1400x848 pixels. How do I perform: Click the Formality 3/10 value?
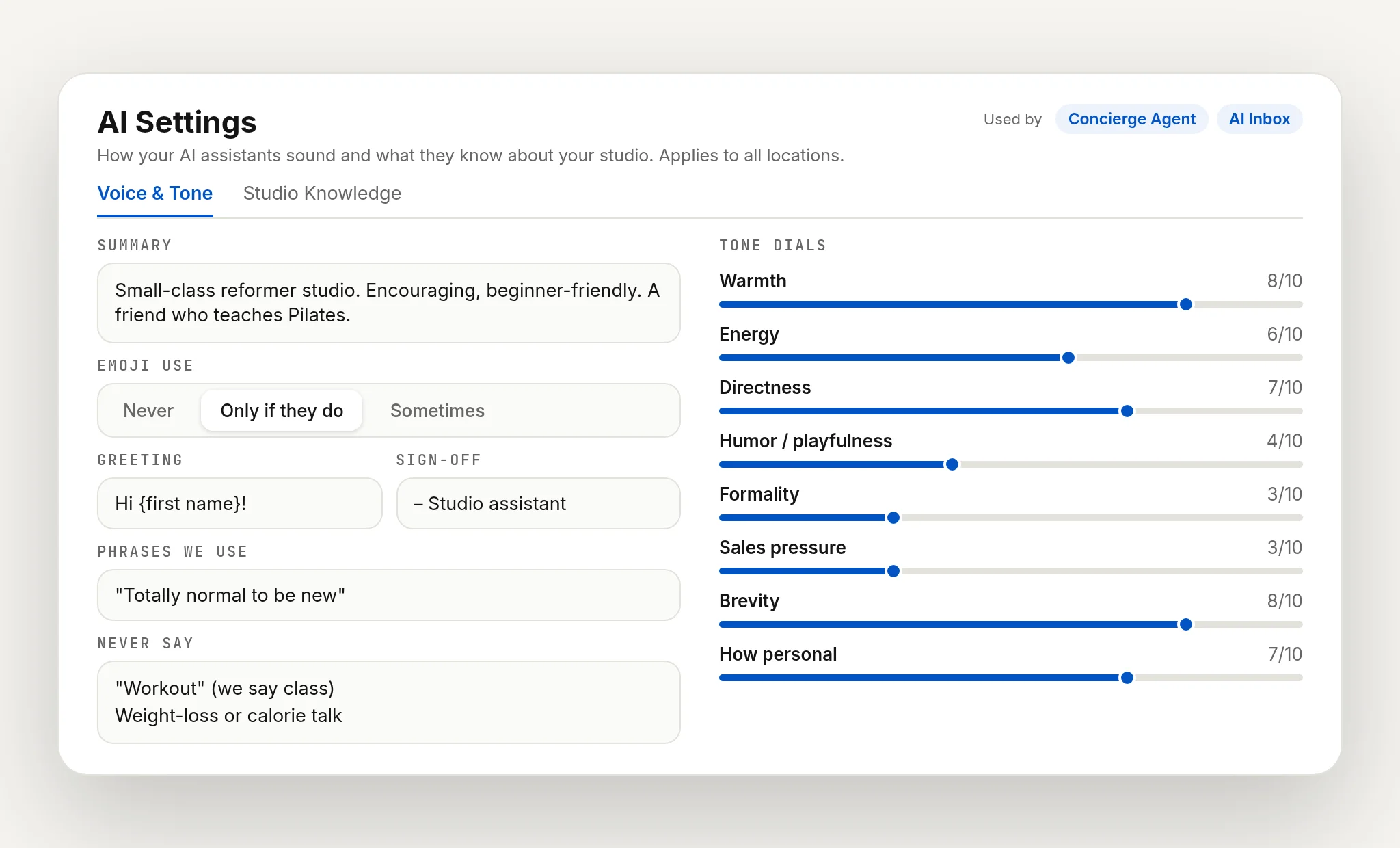(x=1284, y=494)
